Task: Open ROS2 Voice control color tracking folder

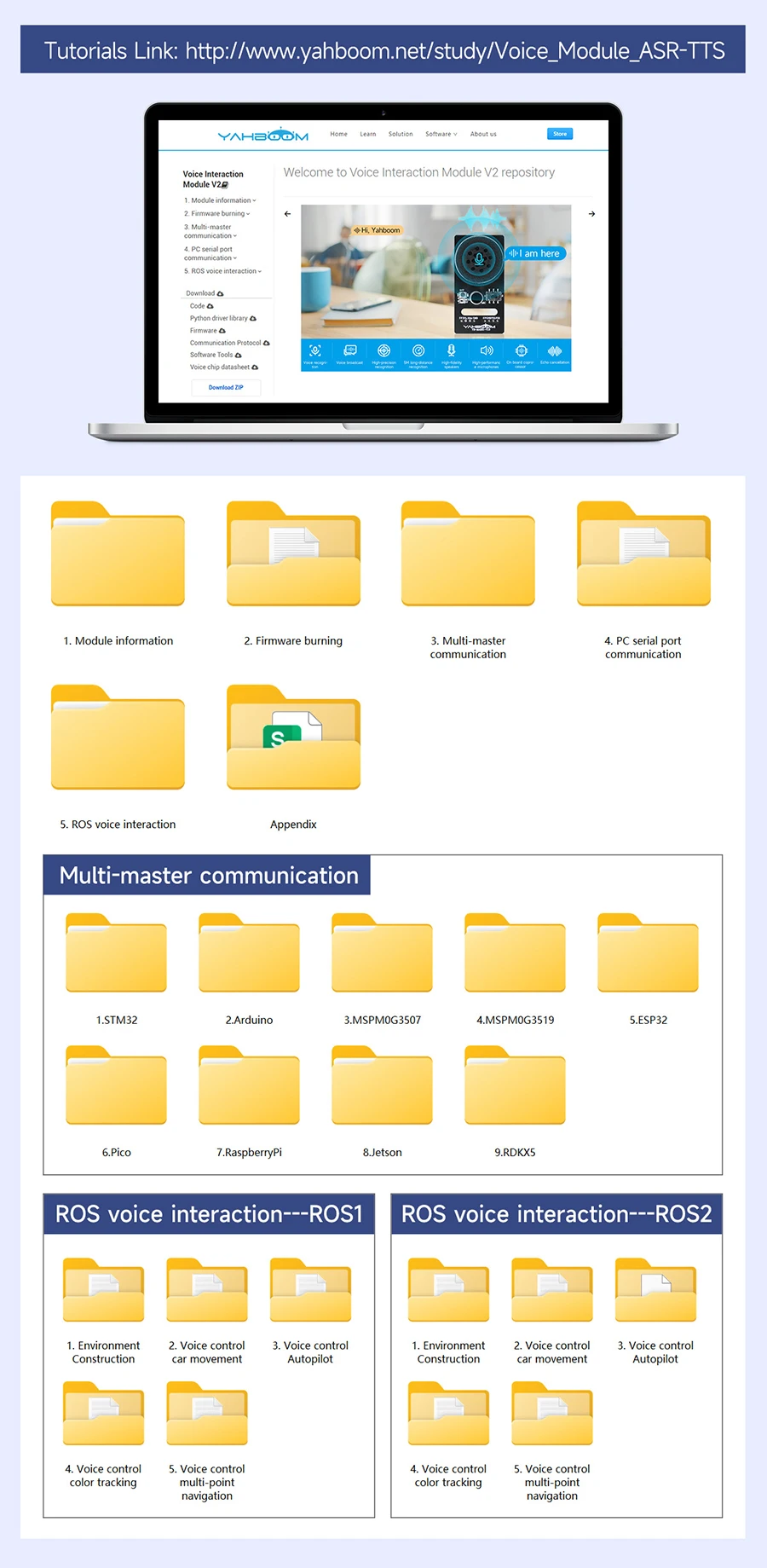Action: tap(448, 1414)
